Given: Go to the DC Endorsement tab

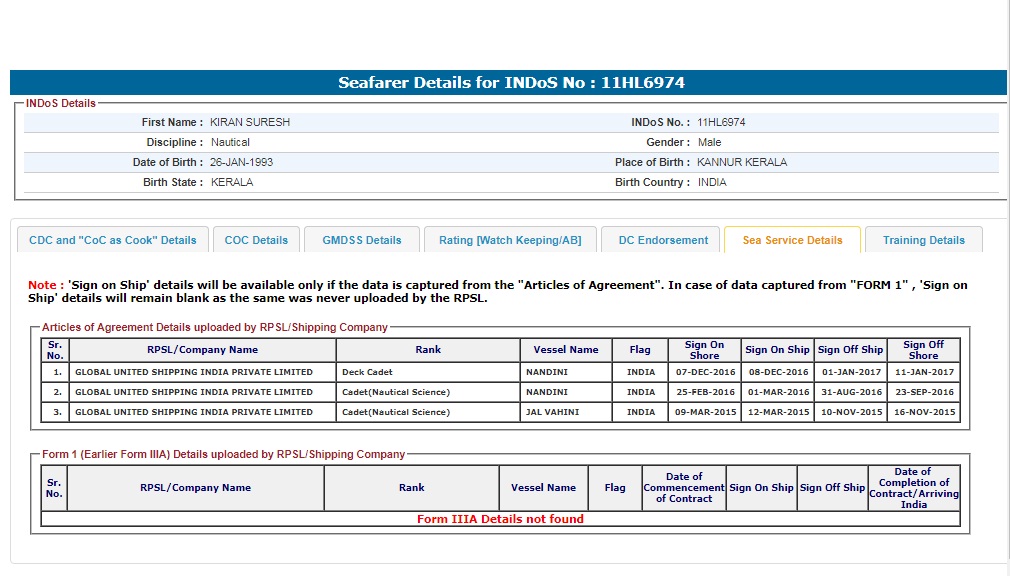Looking at the screenshot, I should (662, 240).
